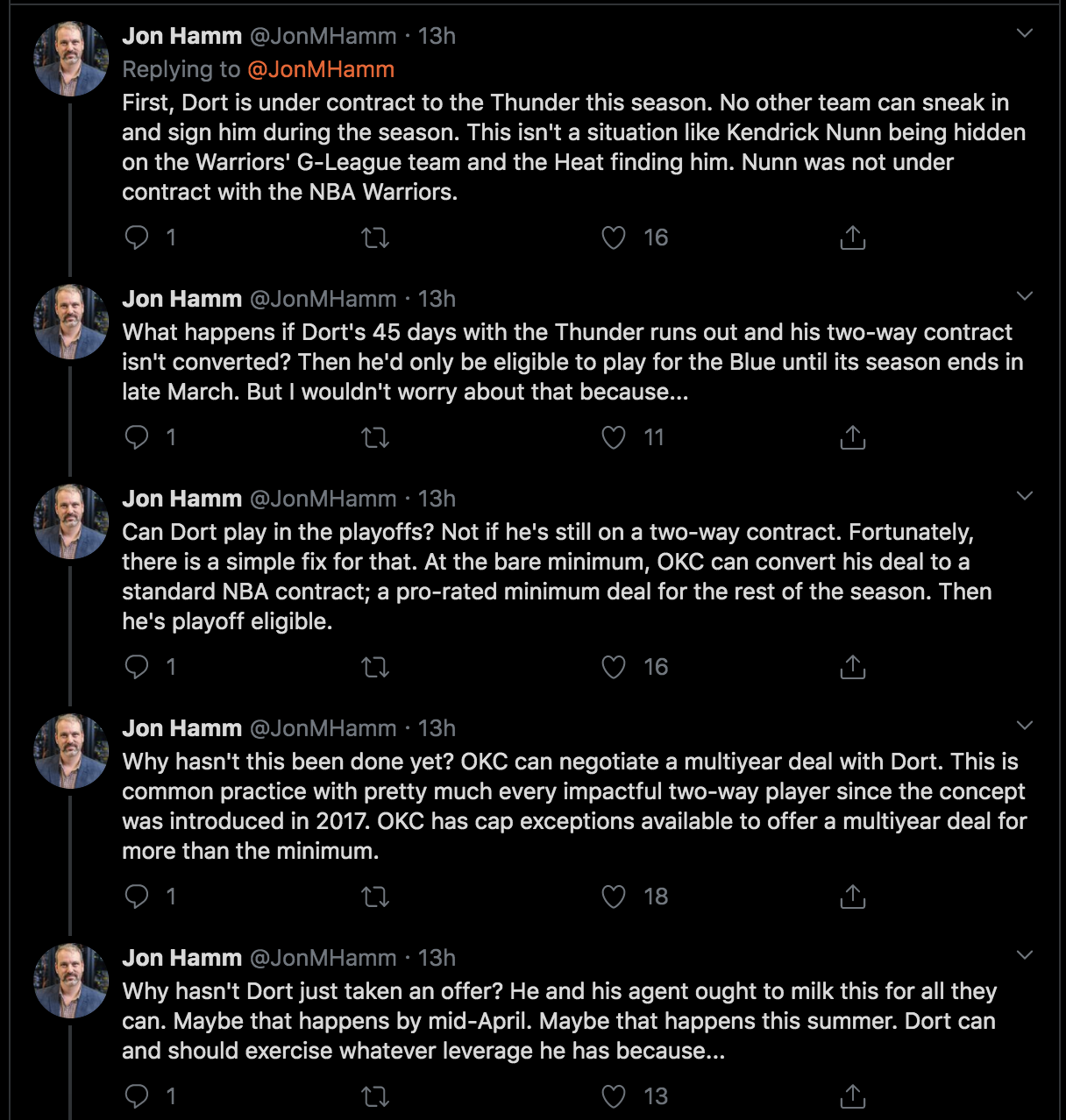Retweet the 'milk this for all' tweet

pyautogui.click(x=375, y=1096)
